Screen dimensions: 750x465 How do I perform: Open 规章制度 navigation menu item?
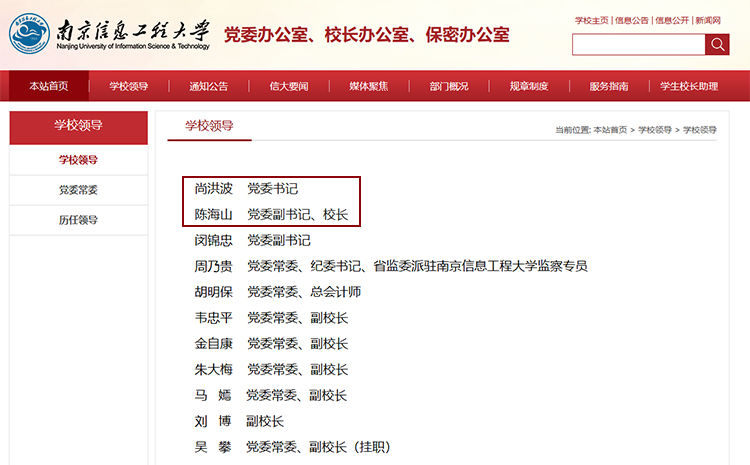tap(529, 86)
